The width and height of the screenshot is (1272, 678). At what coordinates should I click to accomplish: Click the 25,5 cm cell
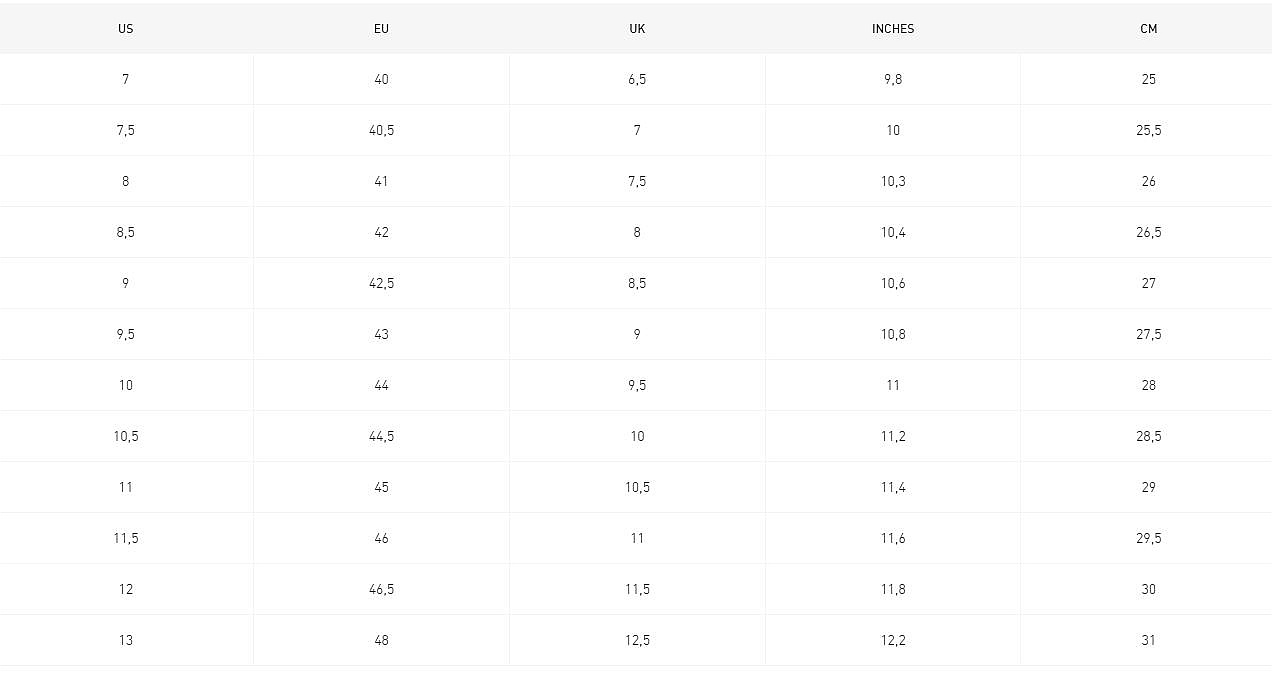1148,130
